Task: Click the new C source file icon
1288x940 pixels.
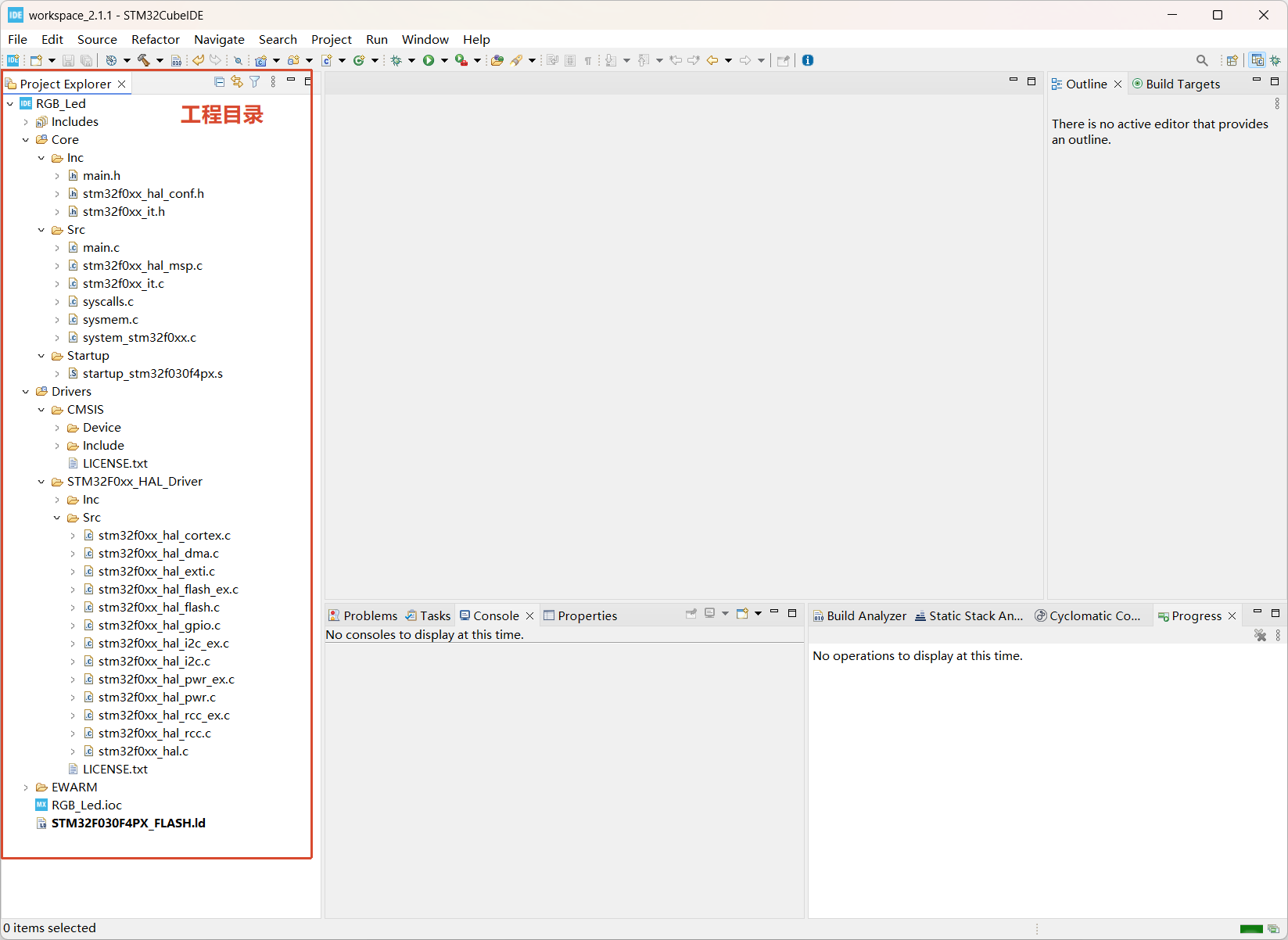Action: click(x=327, y=60)
